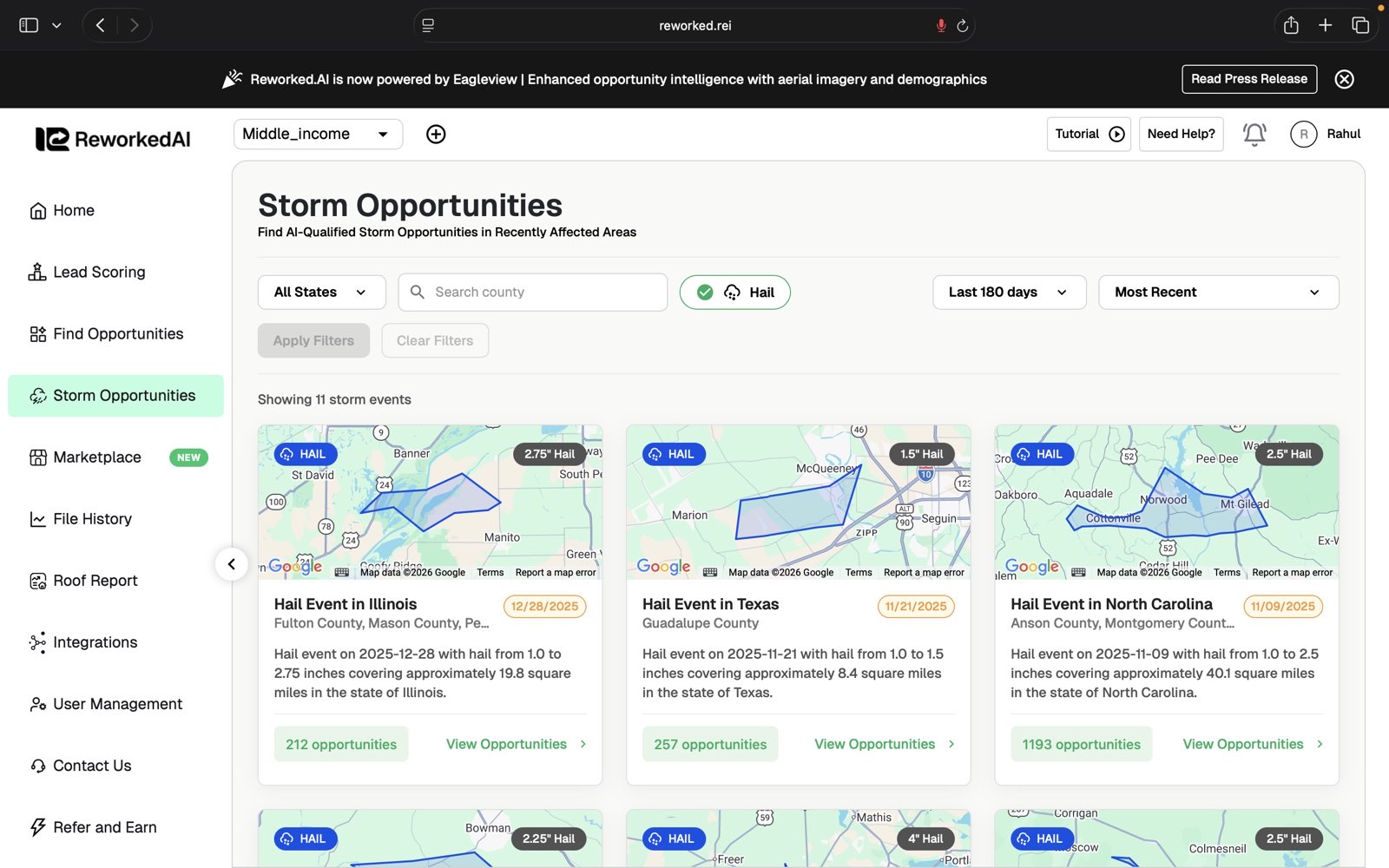
Task: Open the Contact Us page
Action: (x=91, y=765)
